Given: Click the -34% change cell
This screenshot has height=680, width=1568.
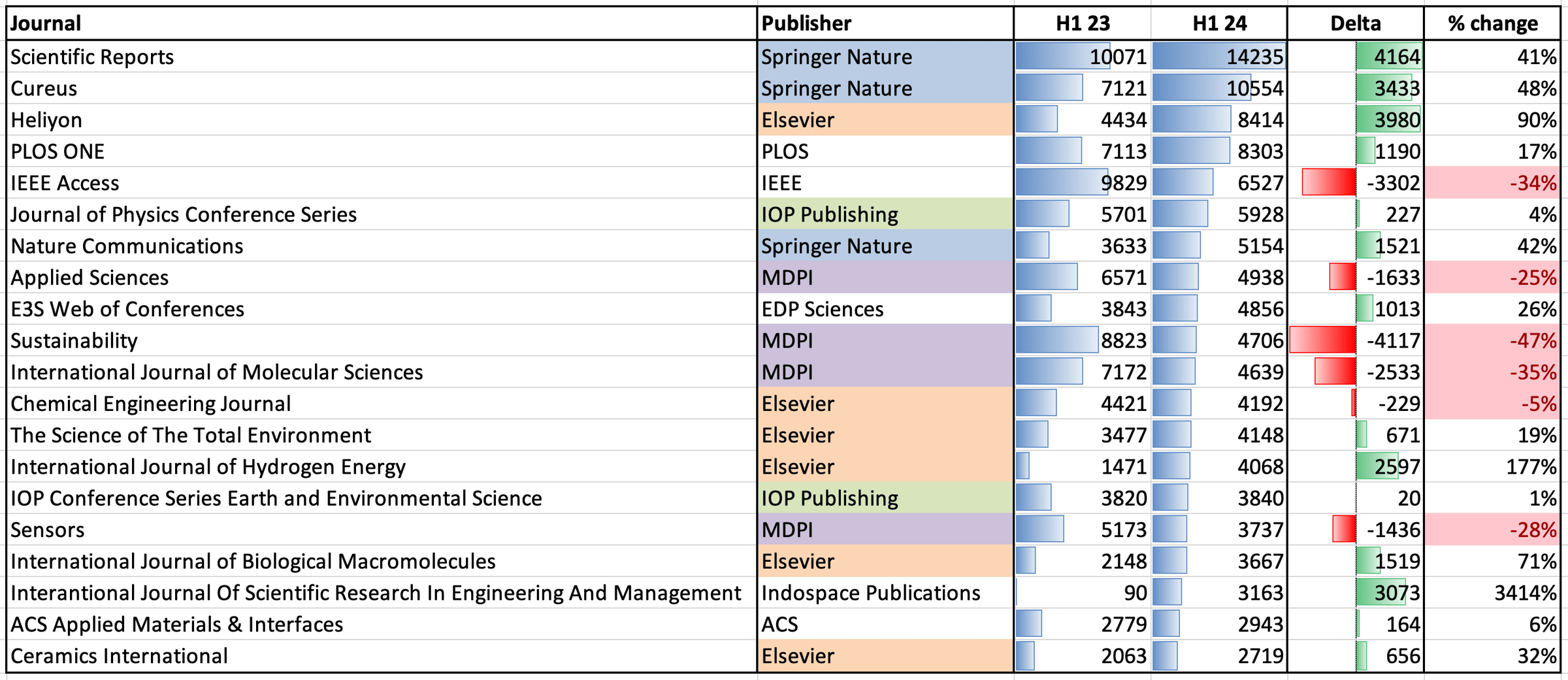Looking at the screenshot, I should coord(1492,183).
